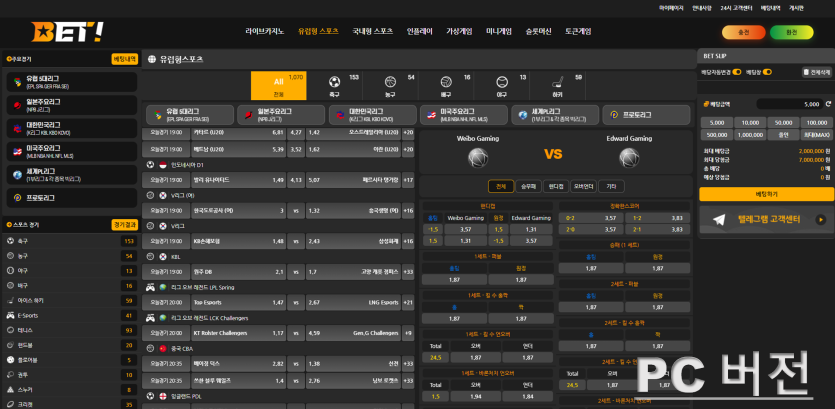The width and height of the screenshot is (835, 409).
Task: Select the basketball sport filter icon
Action: click(390, 82)
